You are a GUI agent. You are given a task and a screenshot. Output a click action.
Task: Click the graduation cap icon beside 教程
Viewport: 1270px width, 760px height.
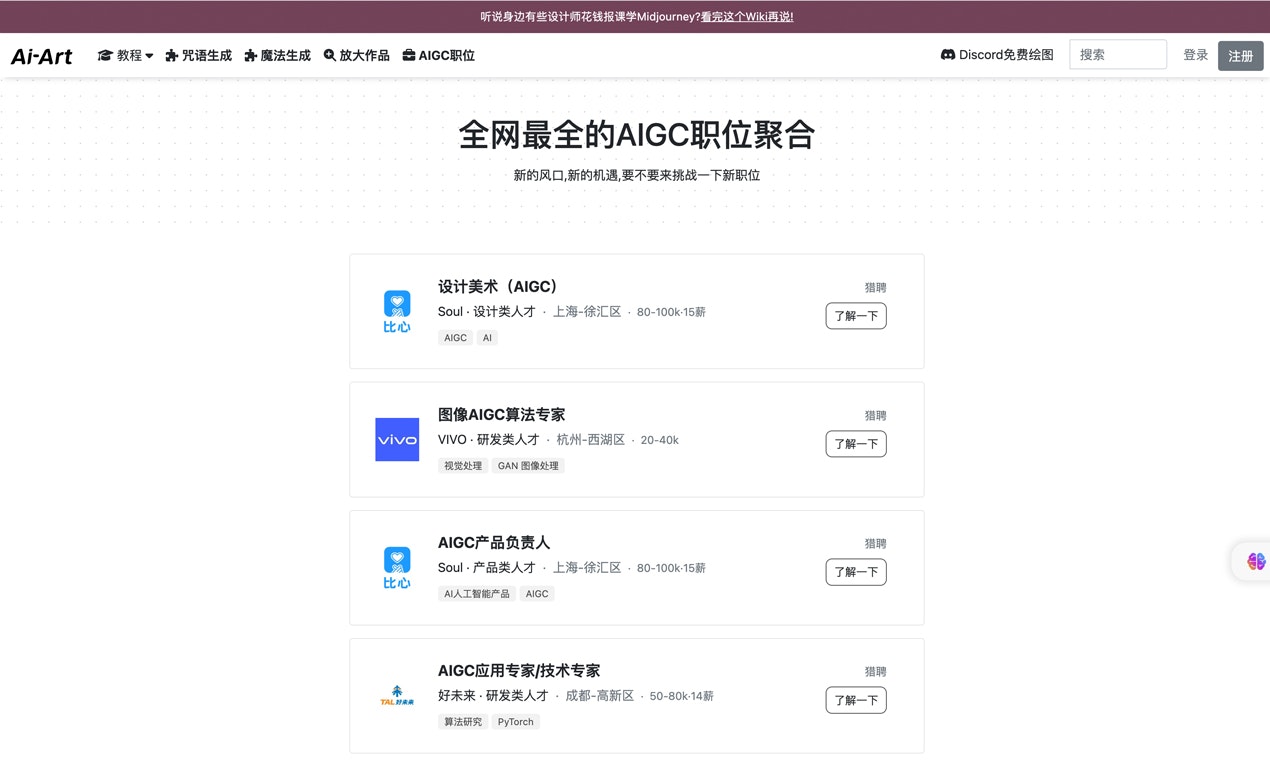tap(105, 56)
